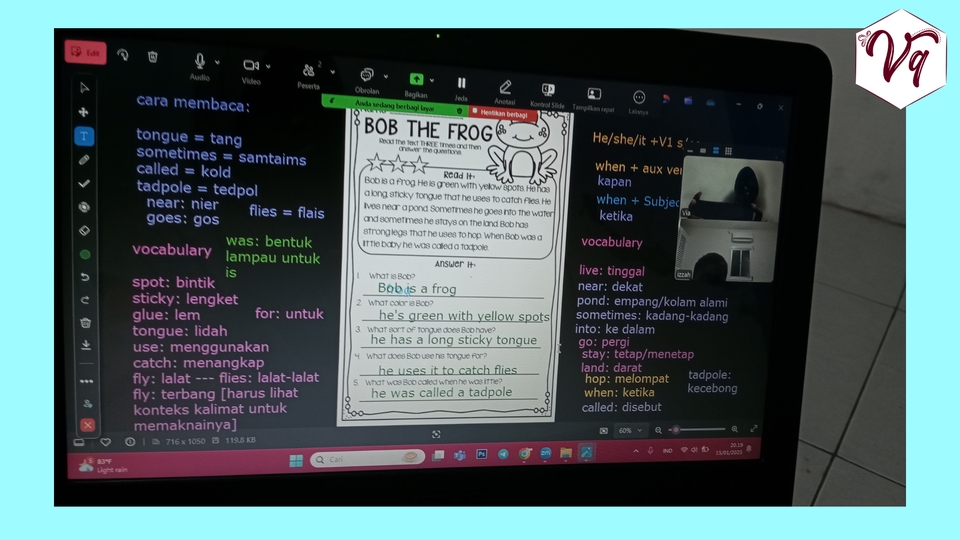This screenshot has height=540, width=960.
Task: Click the green Bagikan share button
Action: [x=416, y=79]
